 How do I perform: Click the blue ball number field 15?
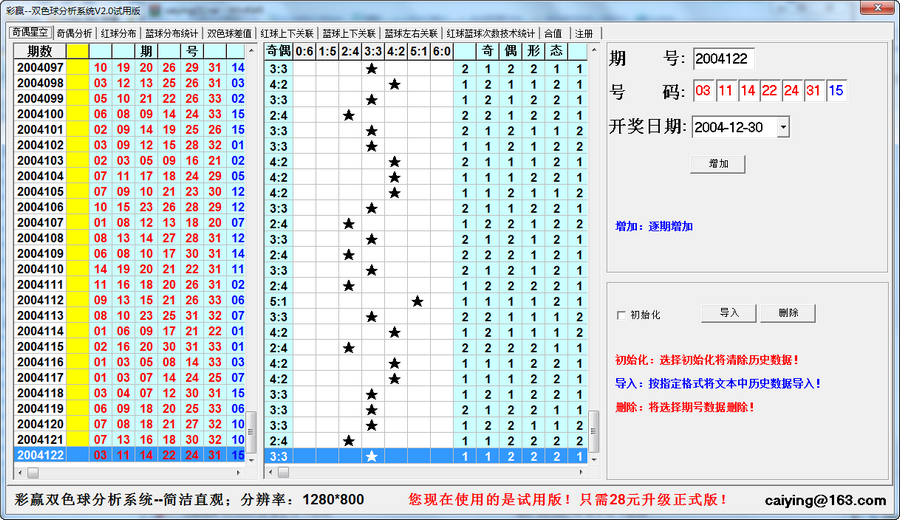(836, 91)
